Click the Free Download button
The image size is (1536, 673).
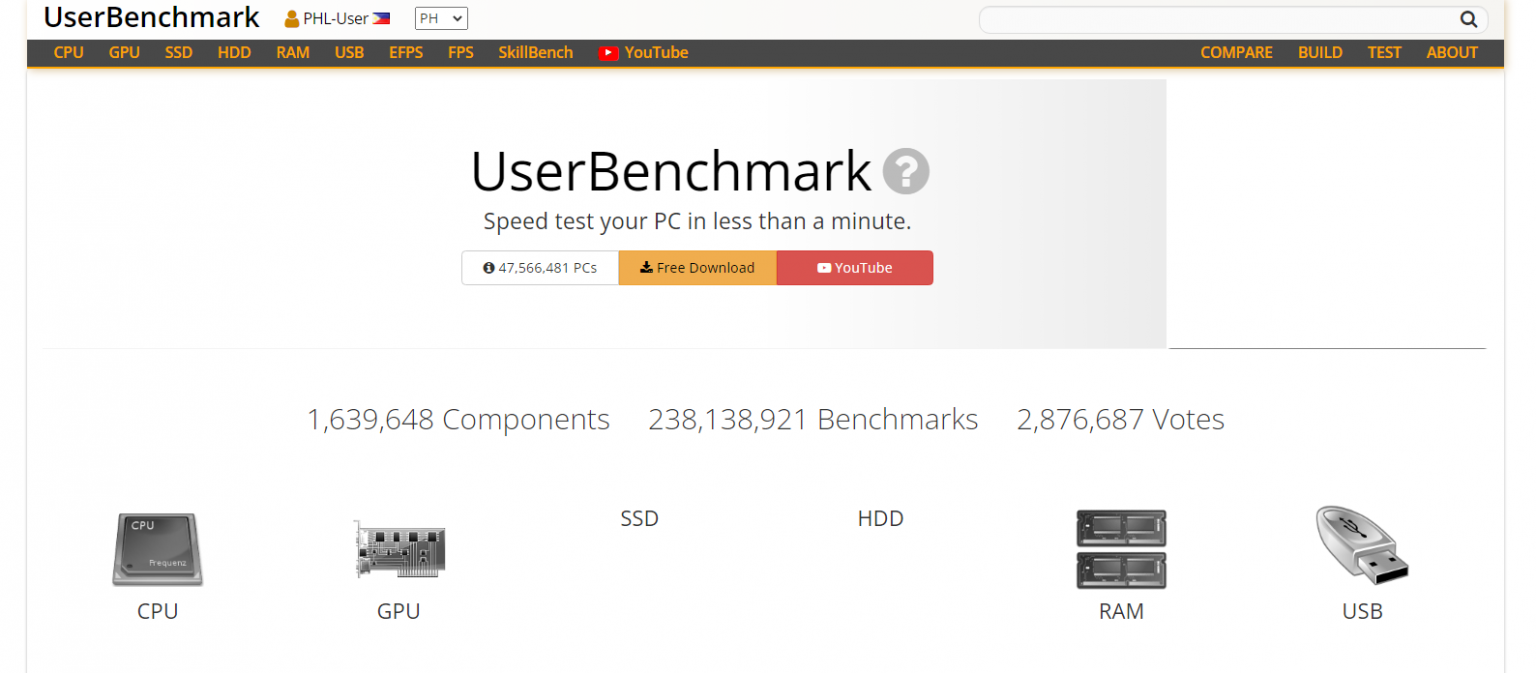697,267
